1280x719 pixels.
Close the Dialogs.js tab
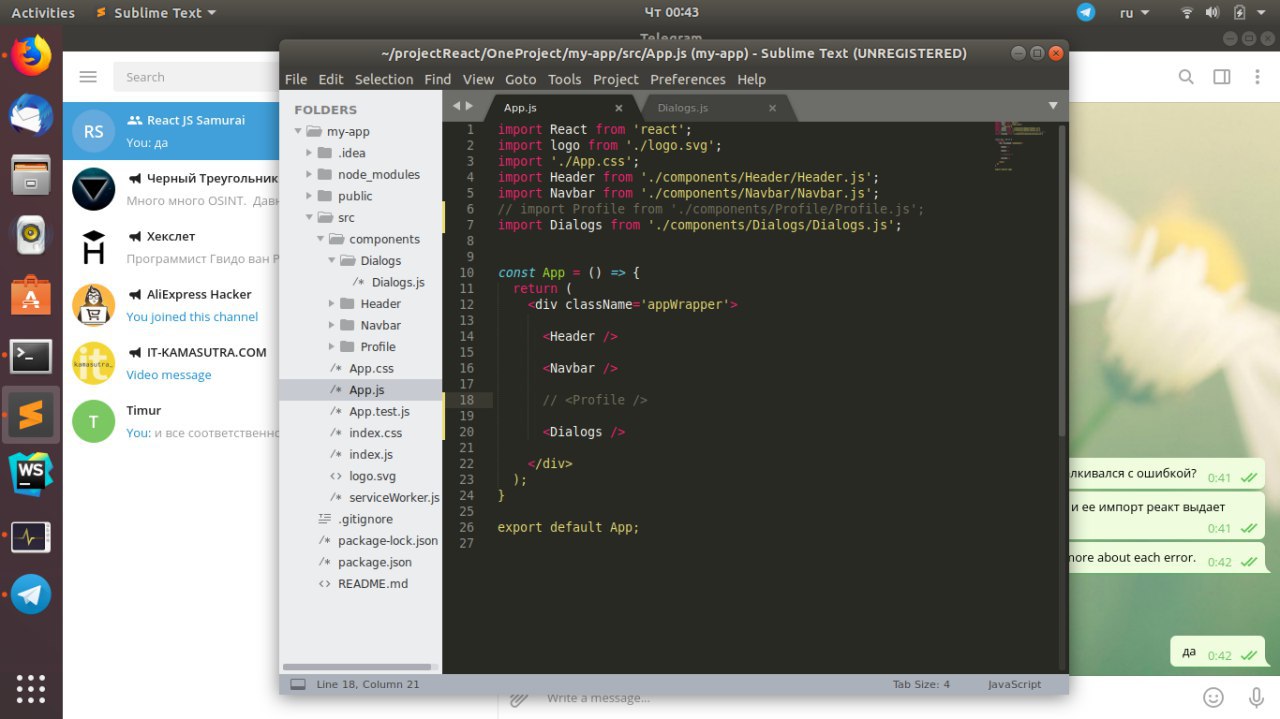click(772, 108)
